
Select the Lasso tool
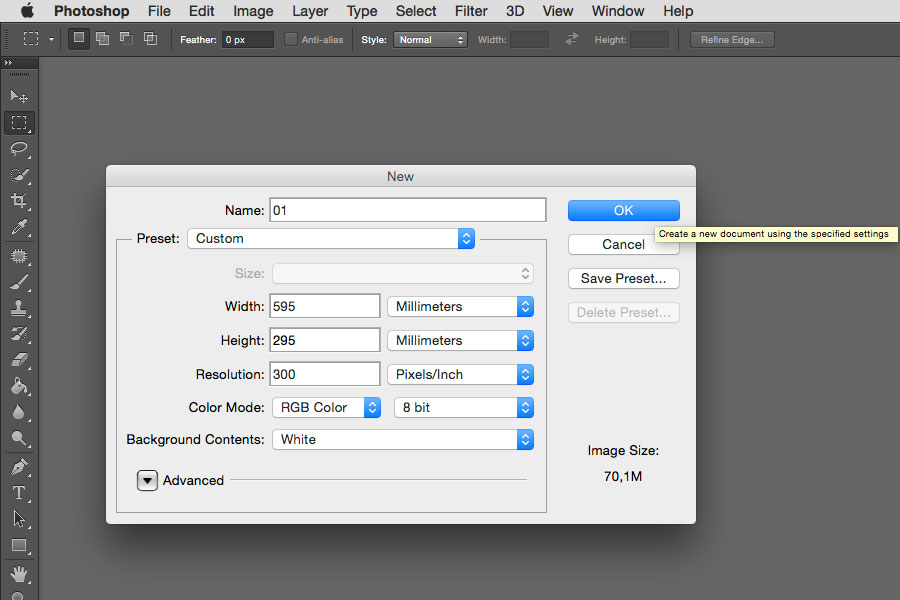point(19,149)
